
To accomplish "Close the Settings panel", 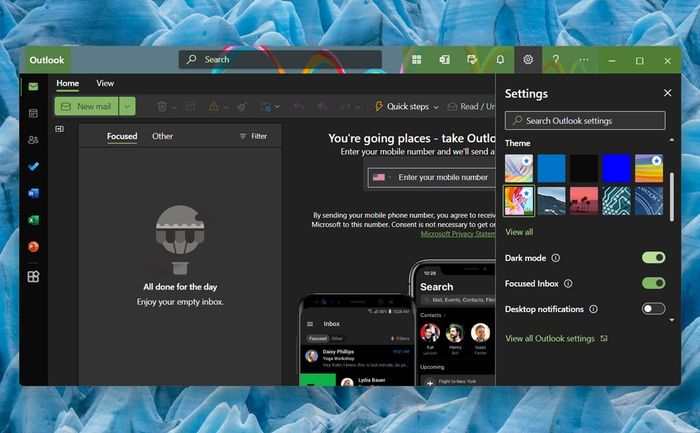I will click(667, 93).
